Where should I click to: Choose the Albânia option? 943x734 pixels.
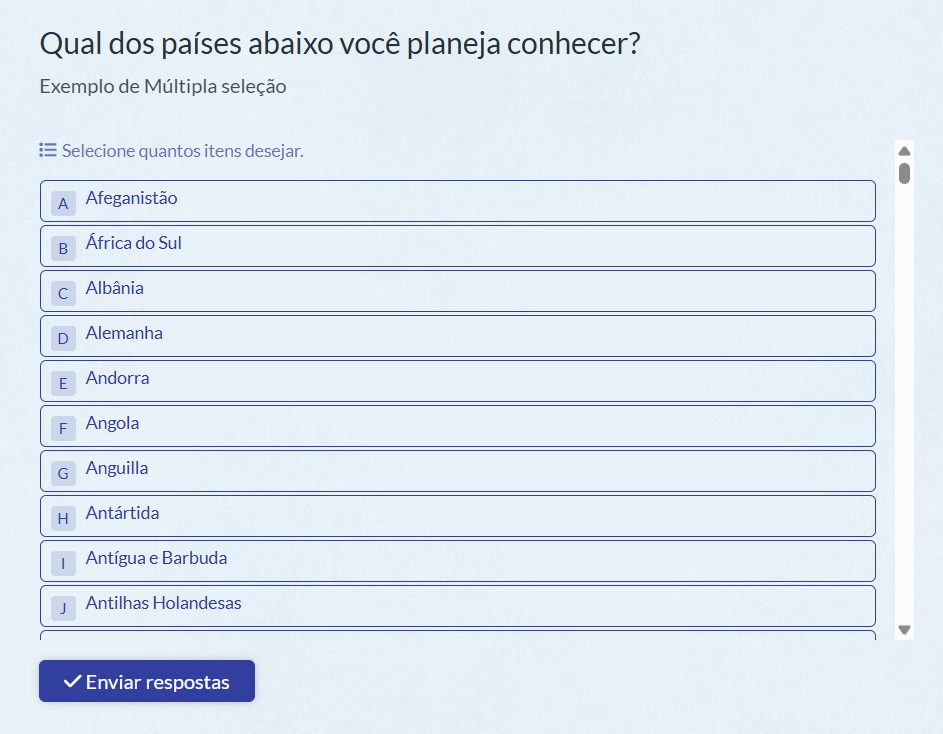[458, 291]
